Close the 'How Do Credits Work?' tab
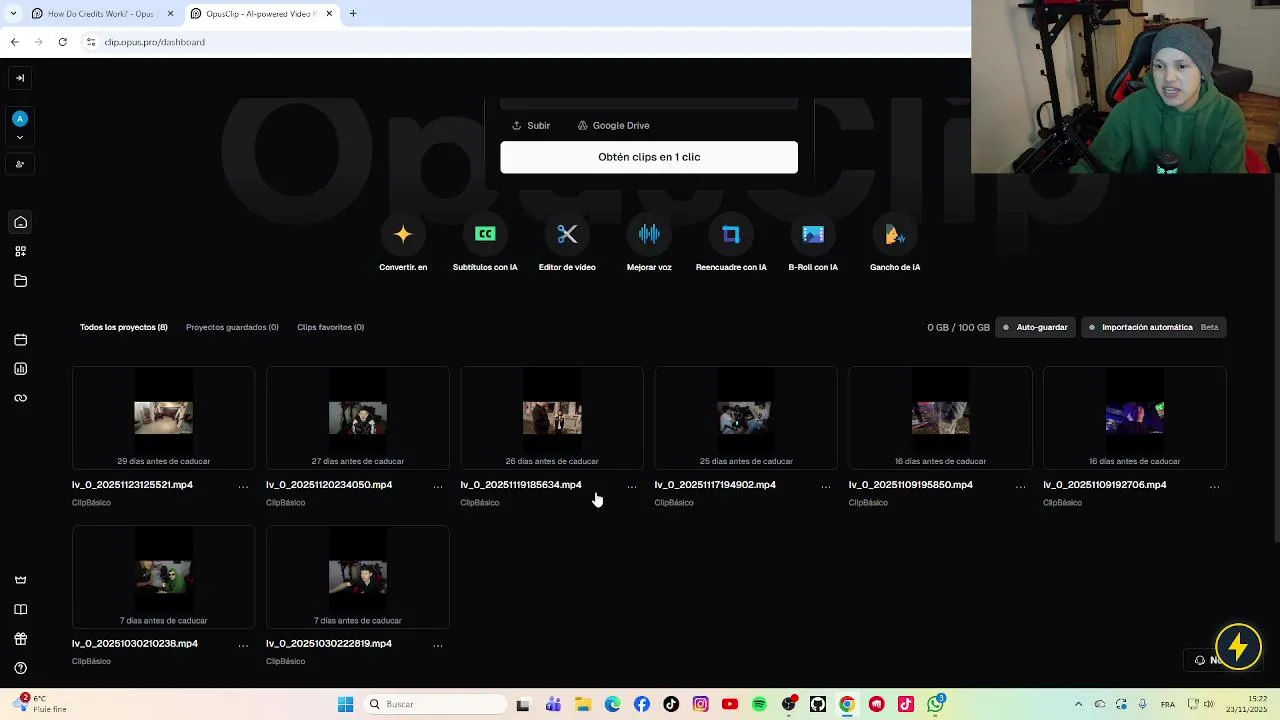1280x720 pixels. point(170,14)
